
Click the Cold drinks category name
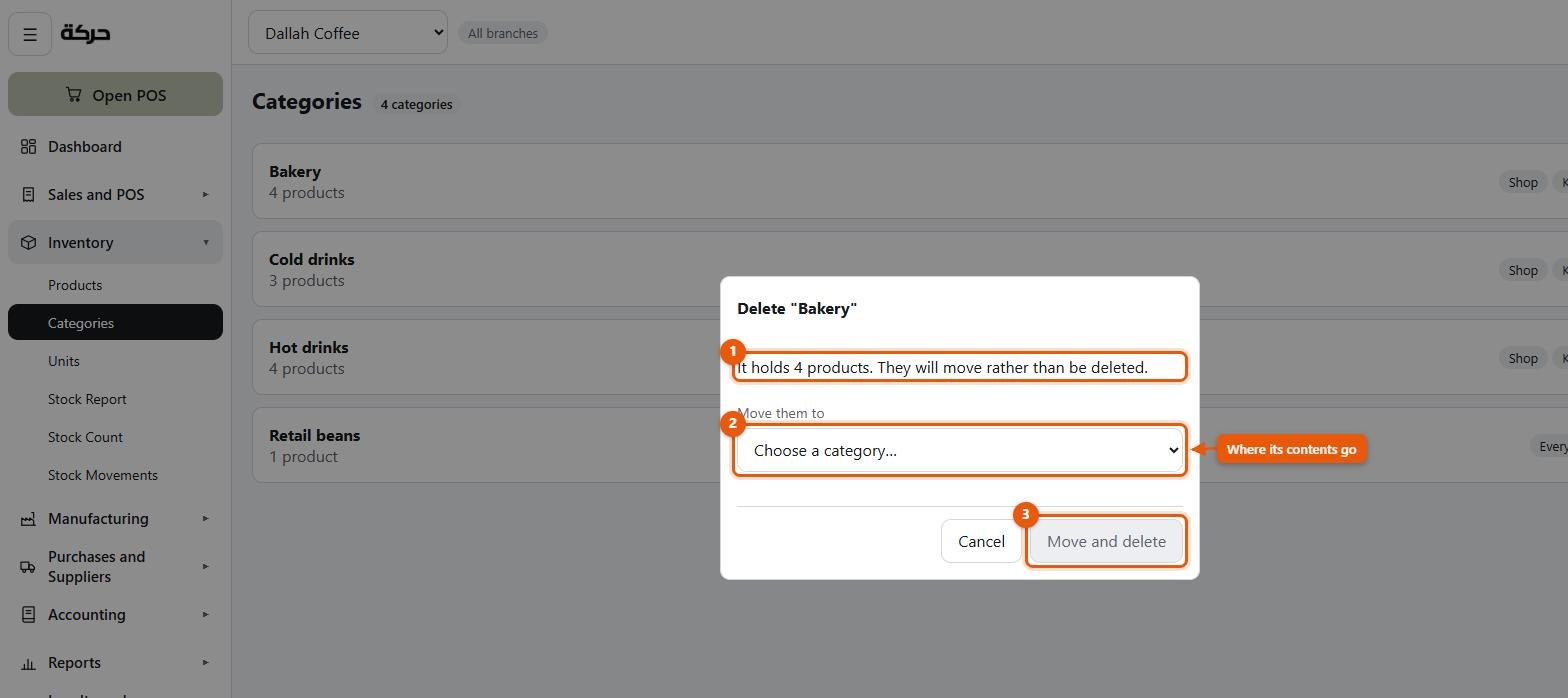[312, 260]
